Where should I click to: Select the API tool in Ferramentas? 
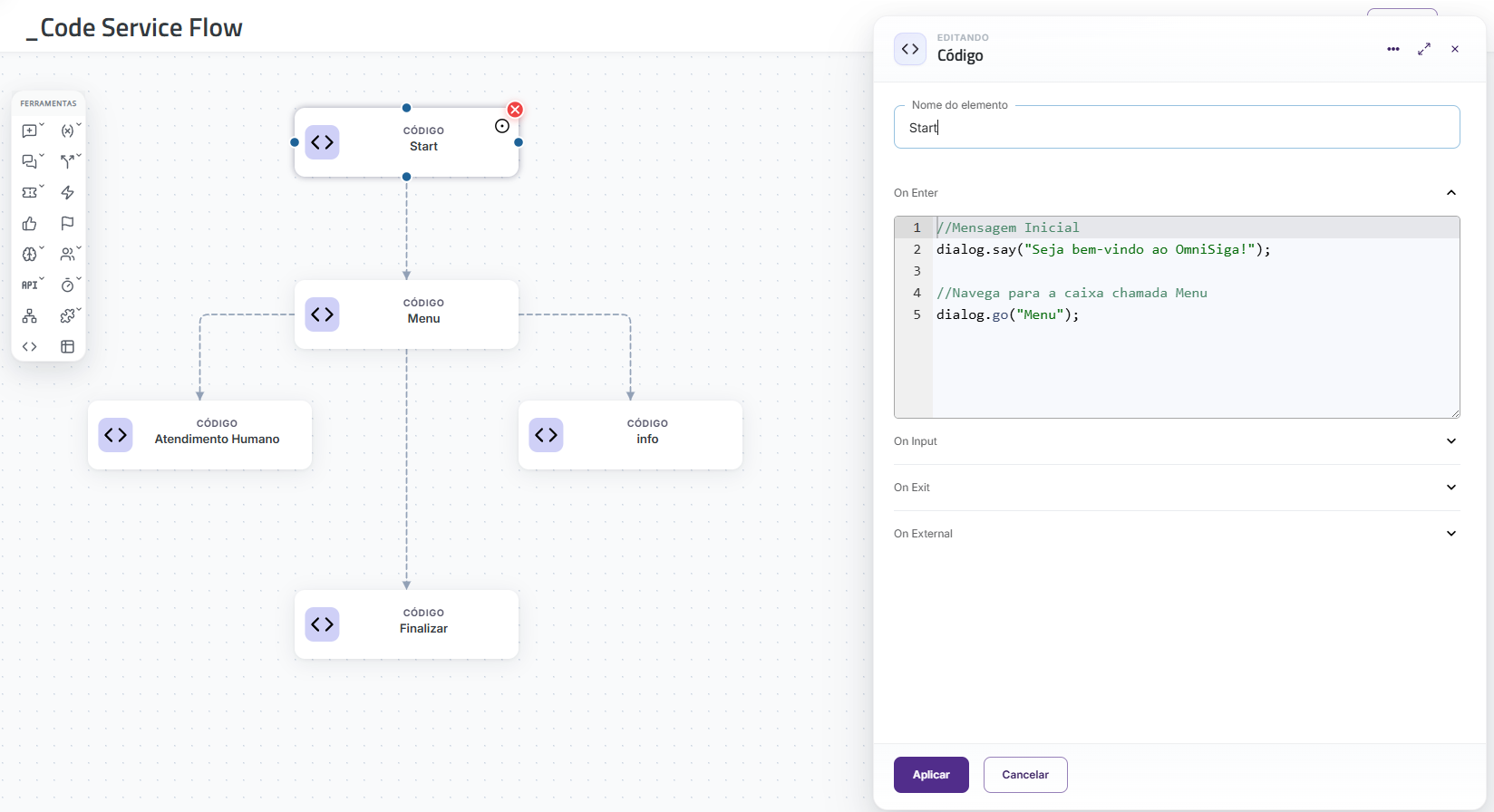click(30, 285)
